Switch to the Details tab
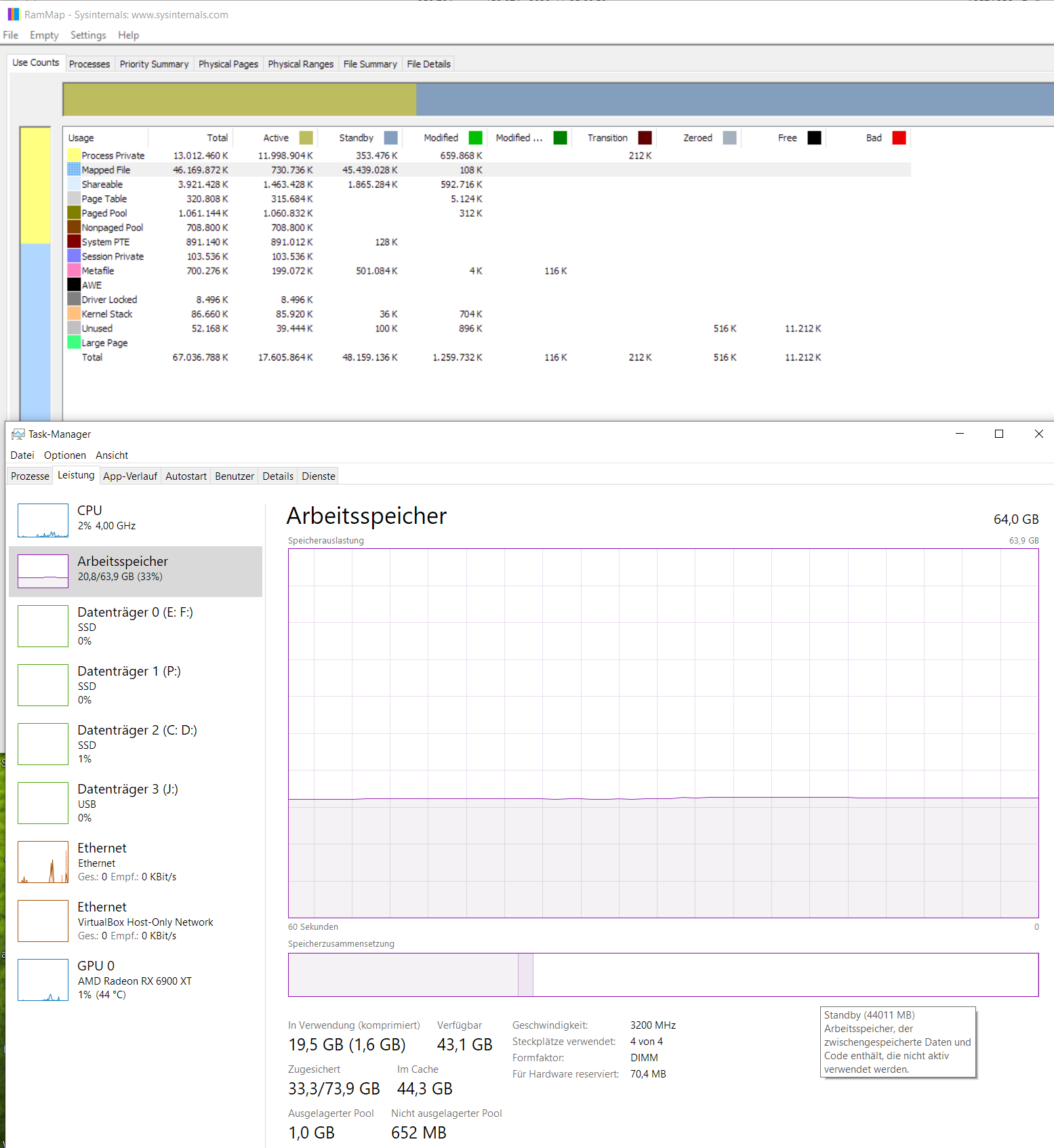This screenshot has width=1054, height=1148. click(278, 476)
